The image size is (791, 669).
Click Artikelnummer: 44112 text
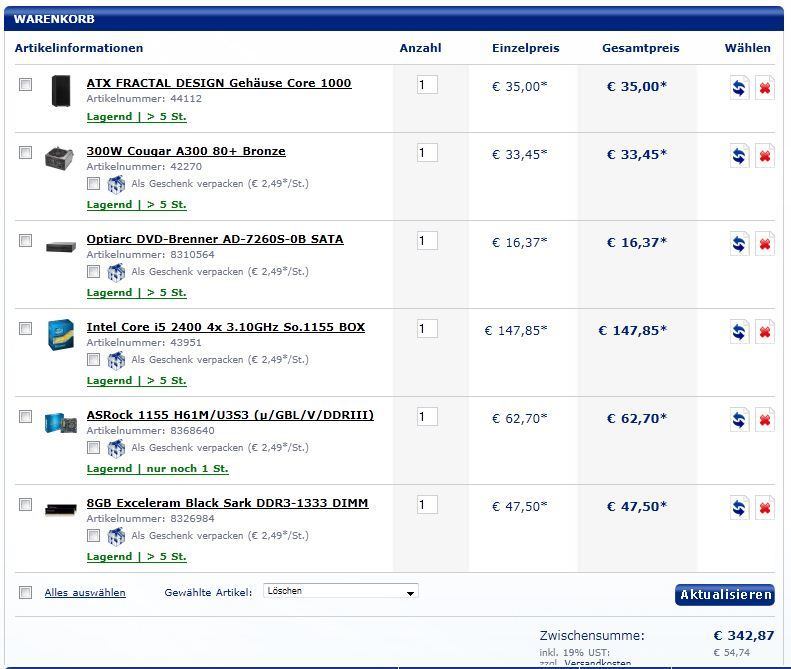(x=144, y=99)
